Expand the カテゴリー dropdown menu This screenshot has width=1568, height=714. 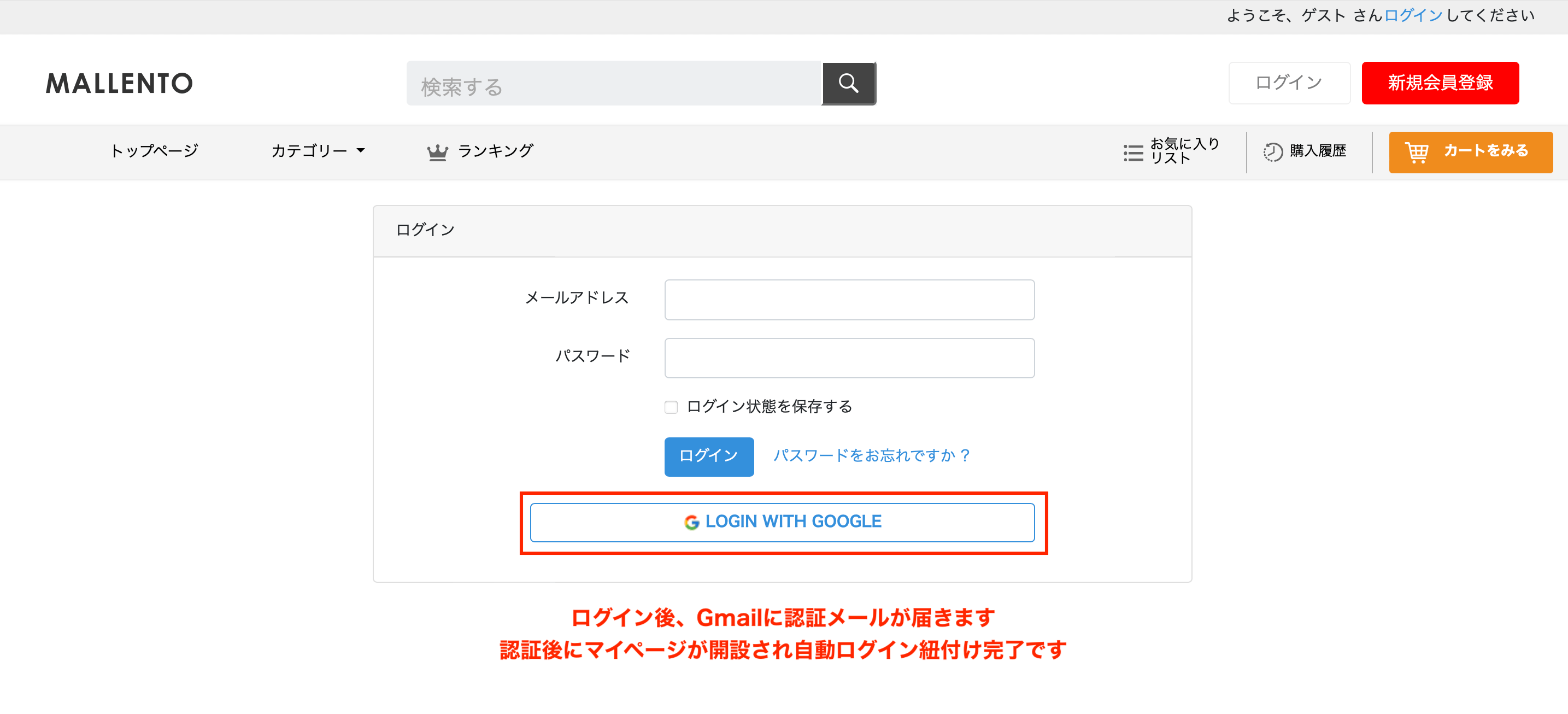[x=317, y=151]
